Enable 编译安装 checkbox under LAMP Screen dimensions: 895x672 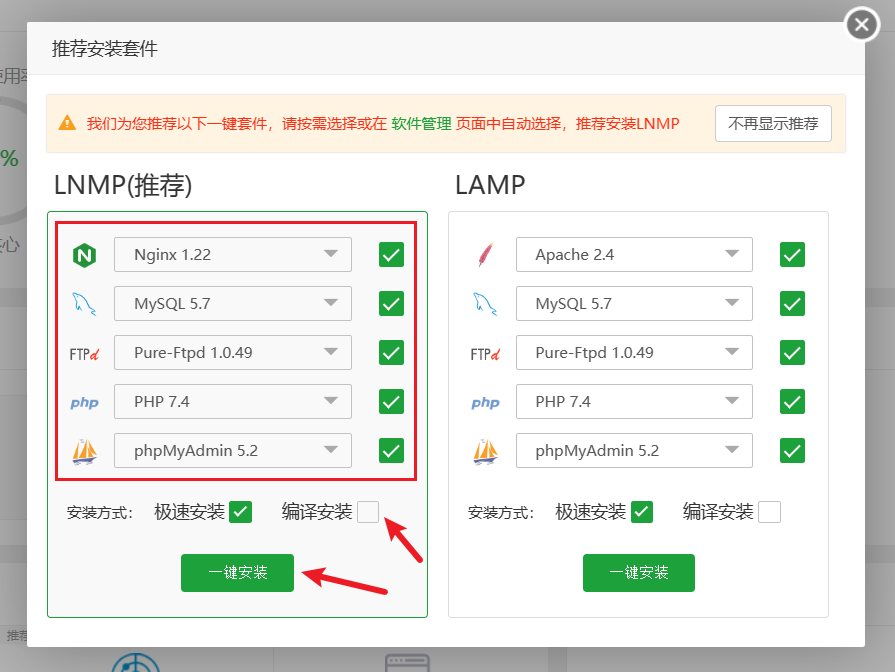coord(769,512)
